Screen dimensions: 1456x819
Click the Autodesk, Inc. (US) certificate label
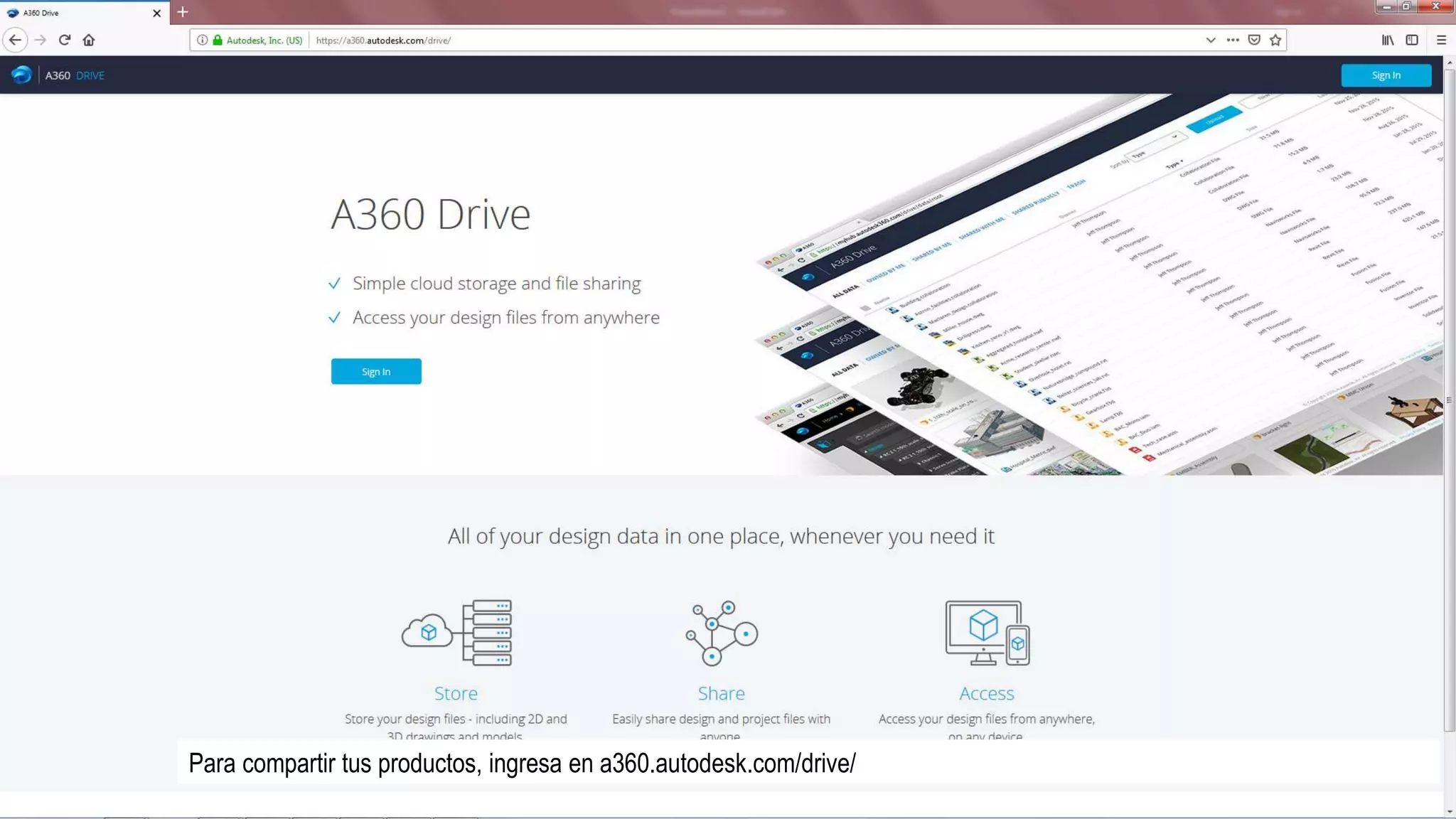click(x=264, y=40)
